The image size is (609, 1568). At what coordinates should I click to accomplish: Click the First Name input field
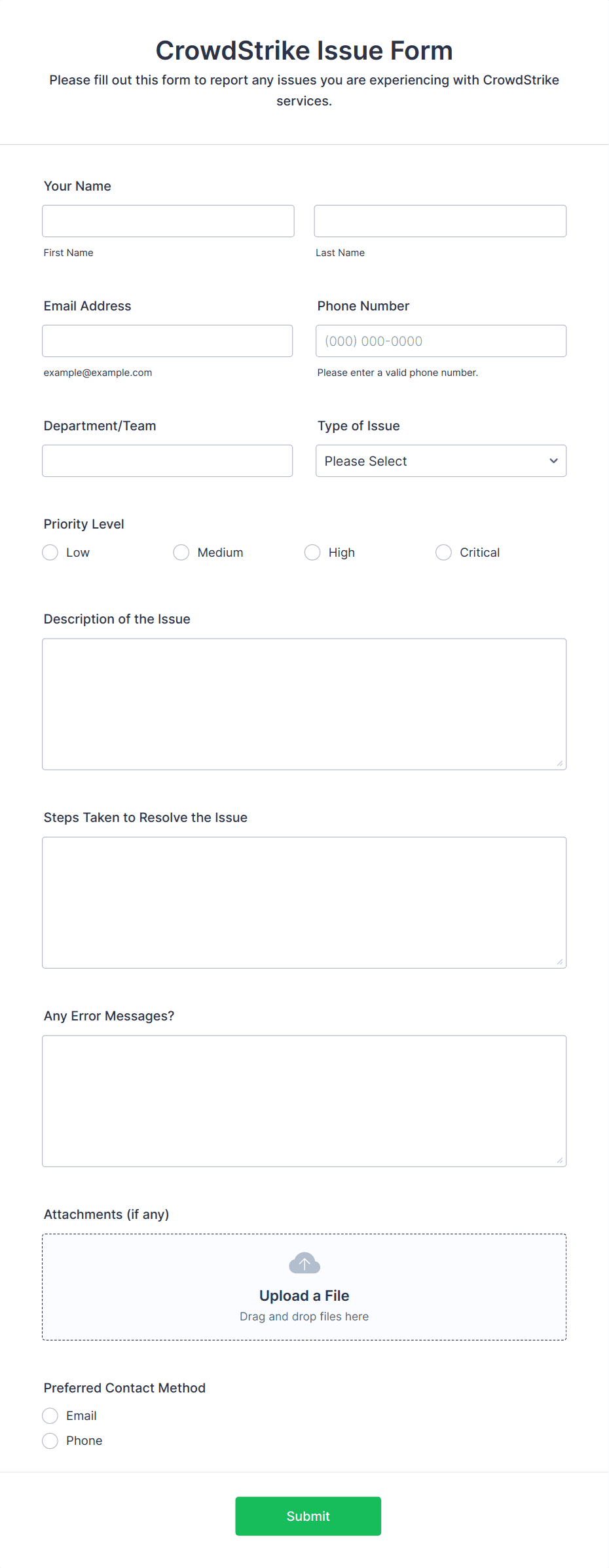(168, 221)
